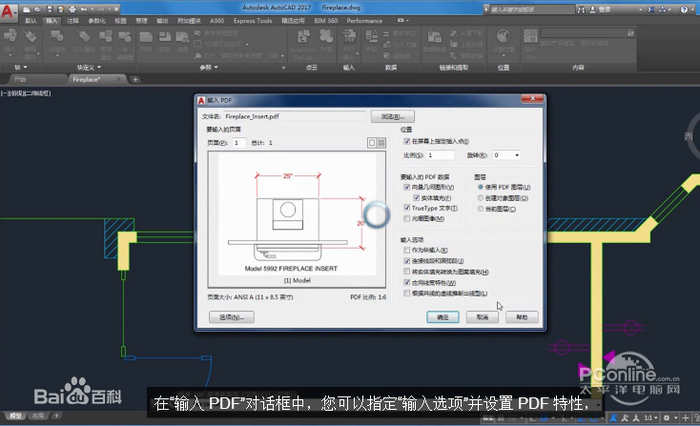700x426 pixels.
Task: Click the 比例 scale input field
Action: 441,155
